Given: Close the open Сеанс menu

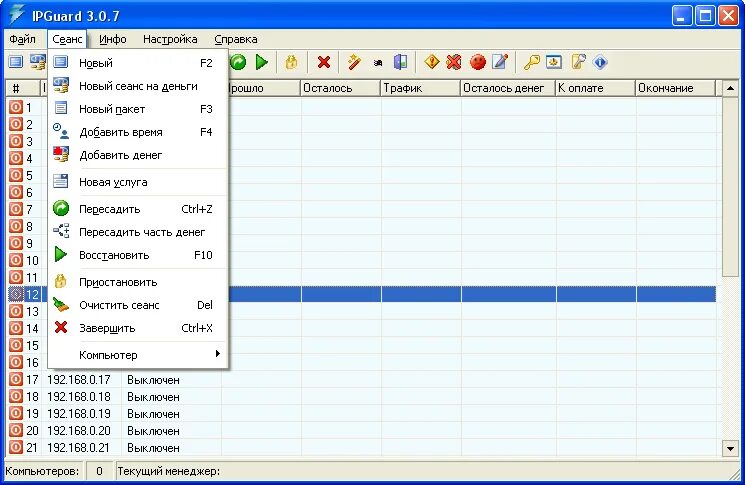Looking at the screenshot, I should 67,39.
